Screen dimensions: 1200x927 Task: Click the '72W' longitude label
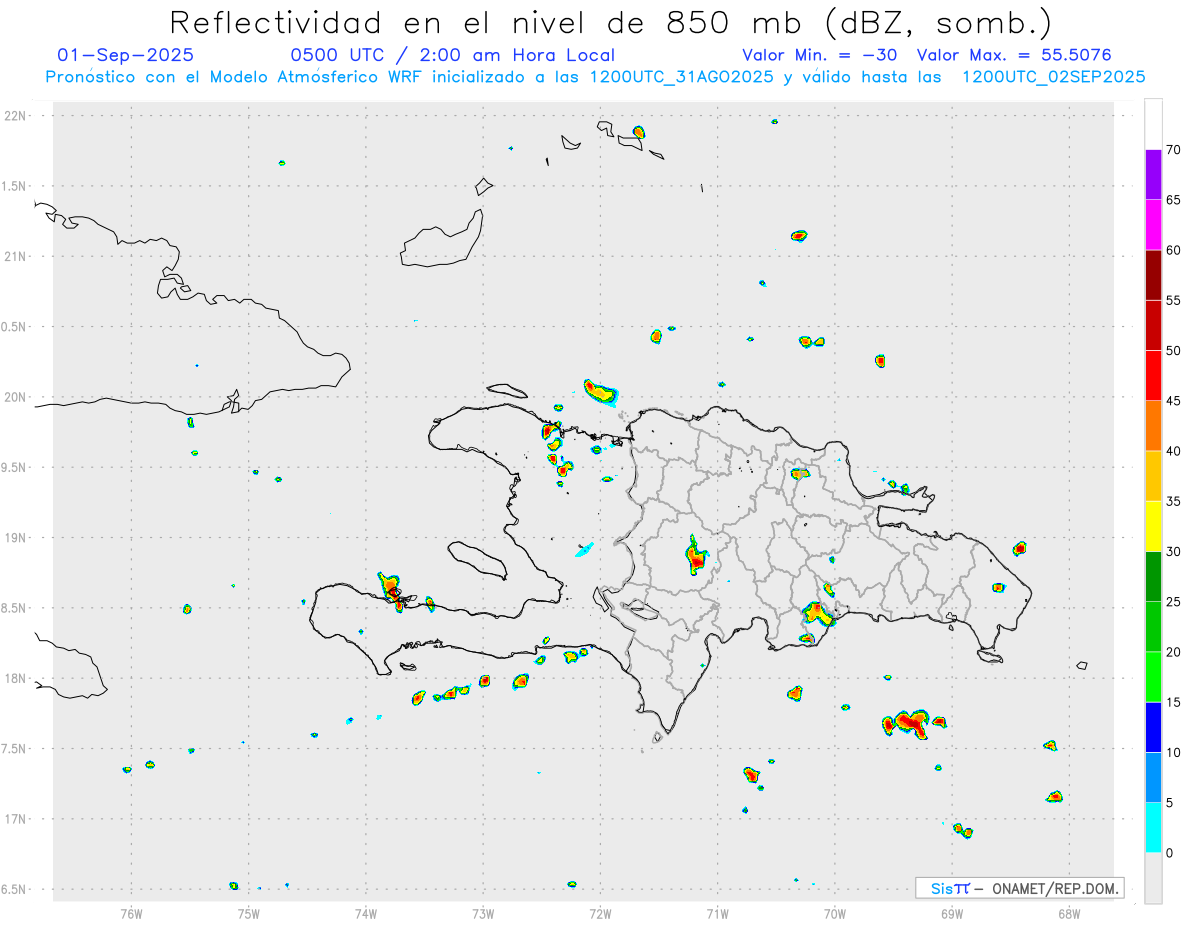click(x=600, y=912)
